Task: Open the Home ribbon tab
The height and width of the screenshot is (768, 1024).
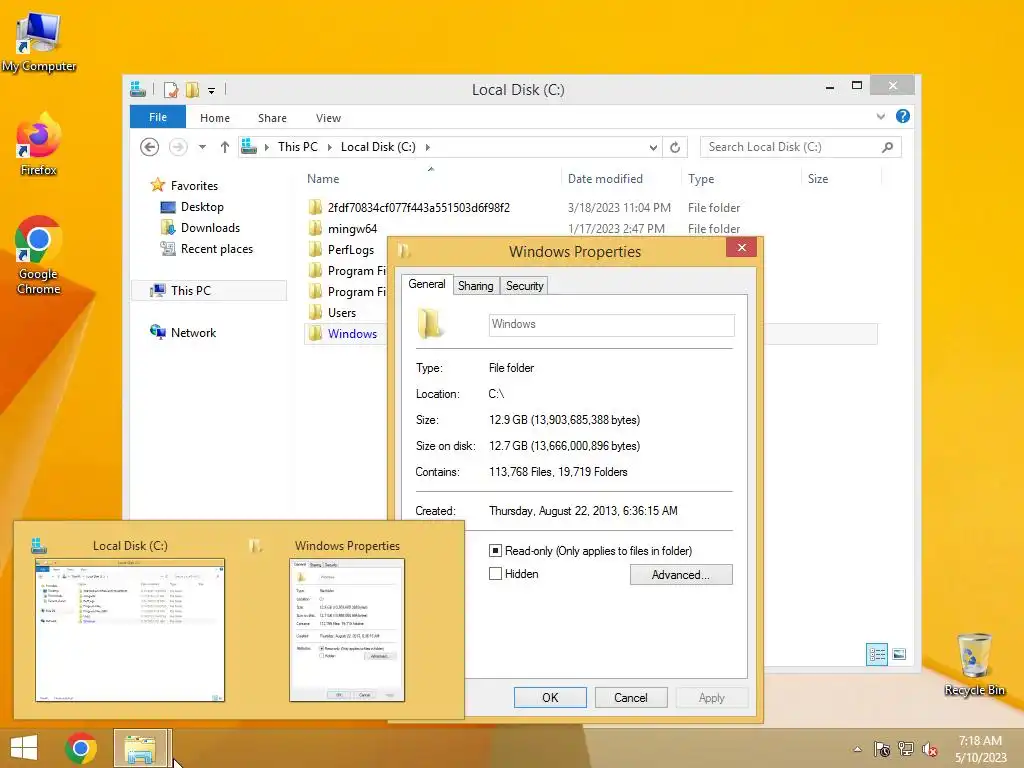Action: tap(215, 118)
